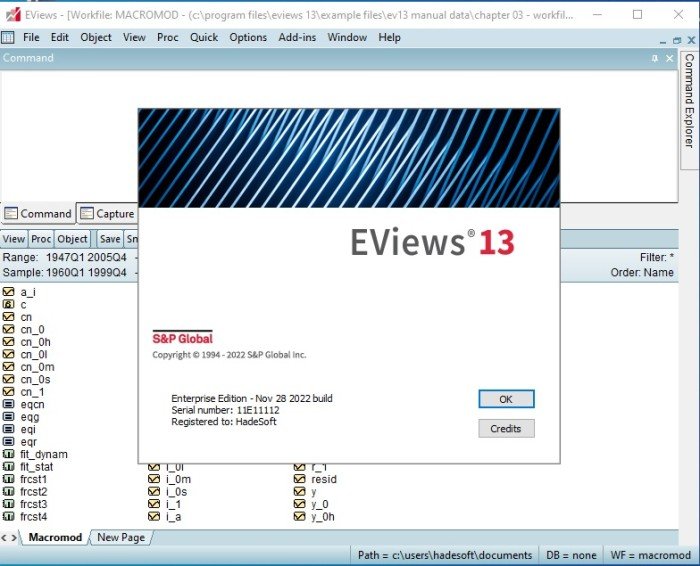
Task: Select series icon for cn_0m
Action: coord(8,367)
